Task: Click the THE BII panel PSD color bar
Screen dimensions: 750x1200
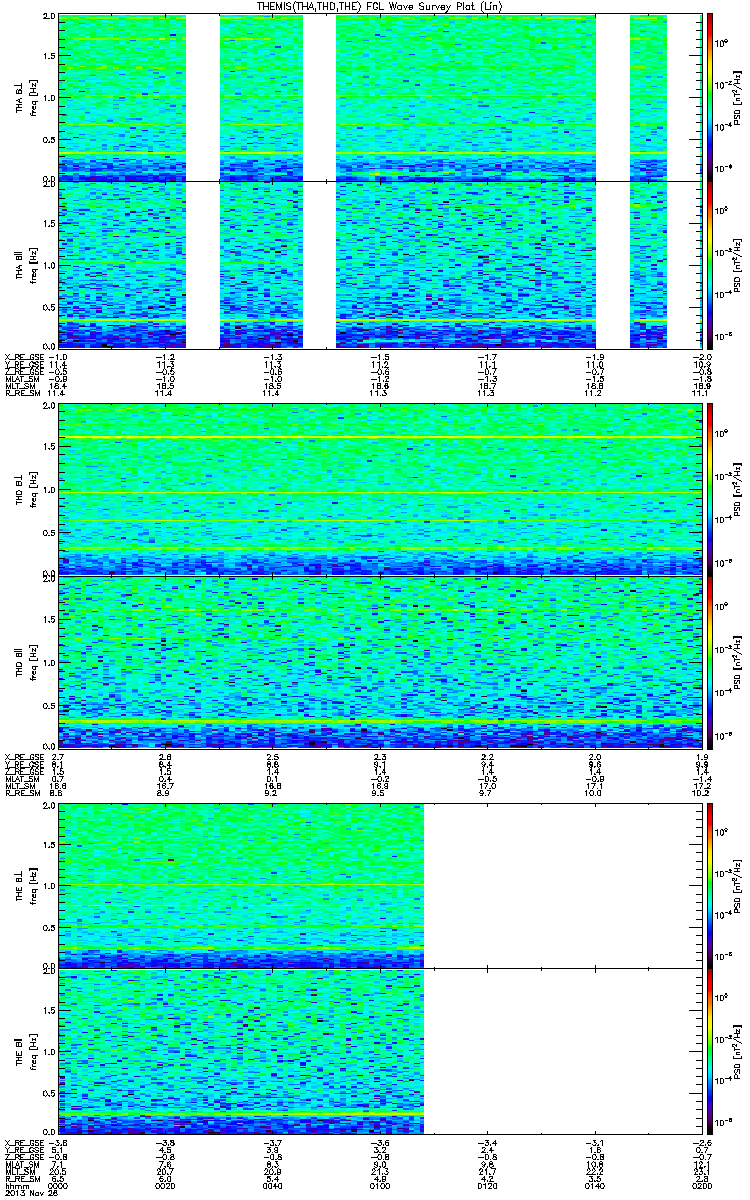Action: (x=711, y=1052)
